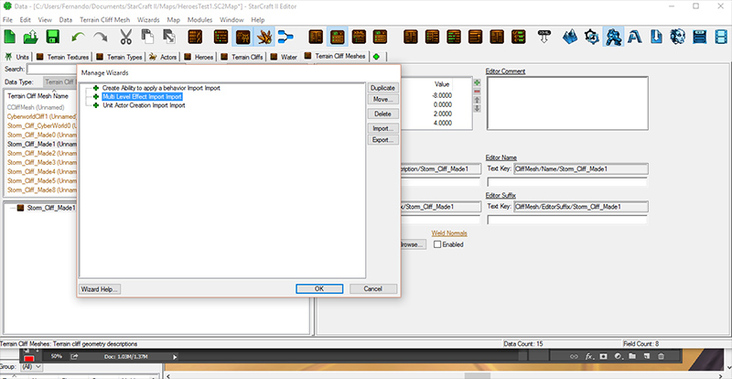This screenshot has height=379, width=732.
Task: Click the Editor Comment text box
Action: click(567, 103)
